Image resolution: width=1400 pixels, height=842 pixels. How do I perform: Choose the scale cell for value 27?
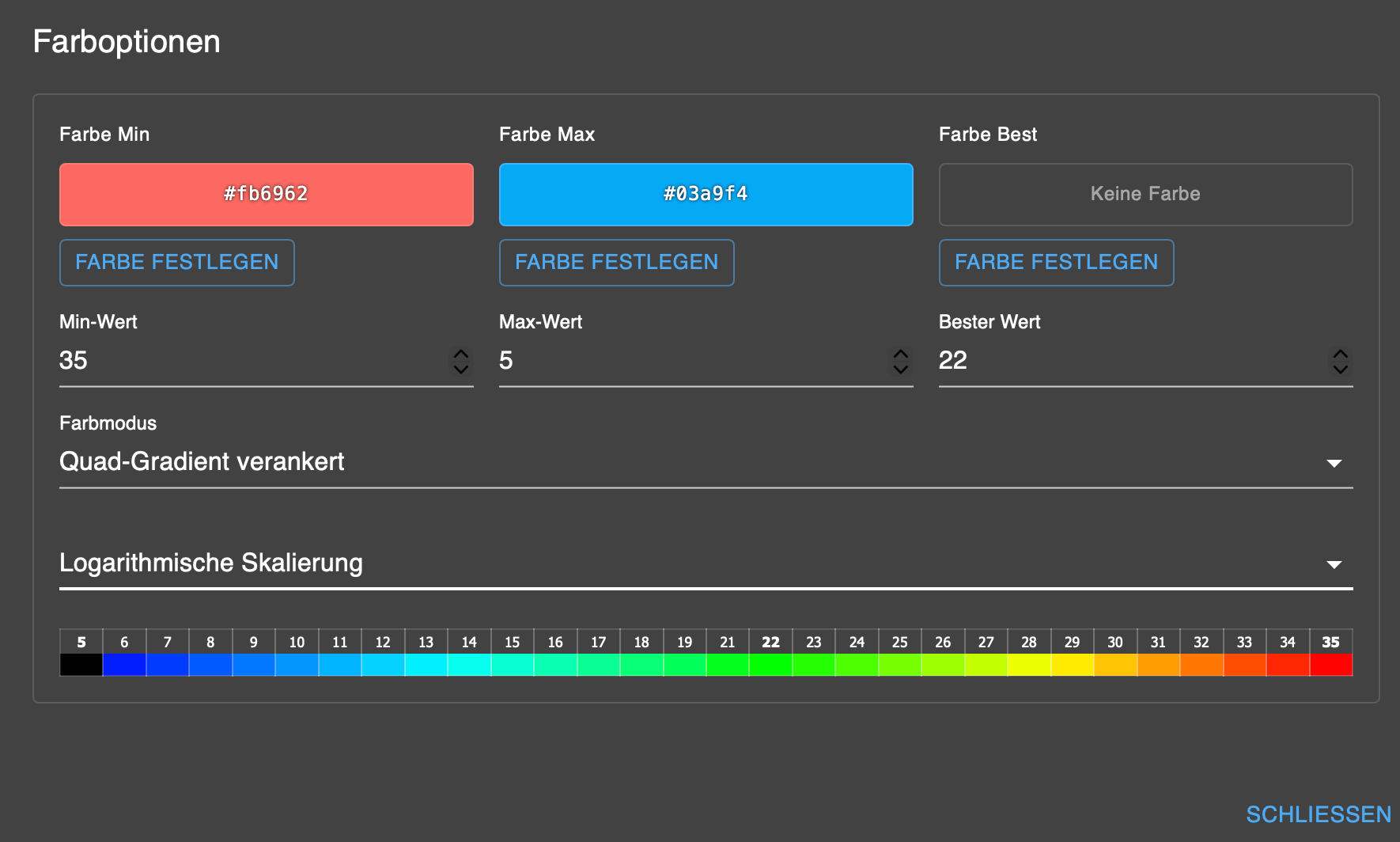point(986,653)
